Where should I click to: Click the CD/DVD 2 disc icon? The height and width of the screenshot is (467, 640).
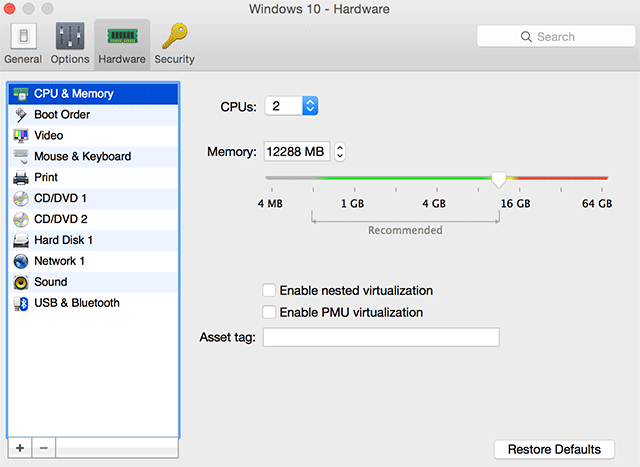(x=21, y=219)
